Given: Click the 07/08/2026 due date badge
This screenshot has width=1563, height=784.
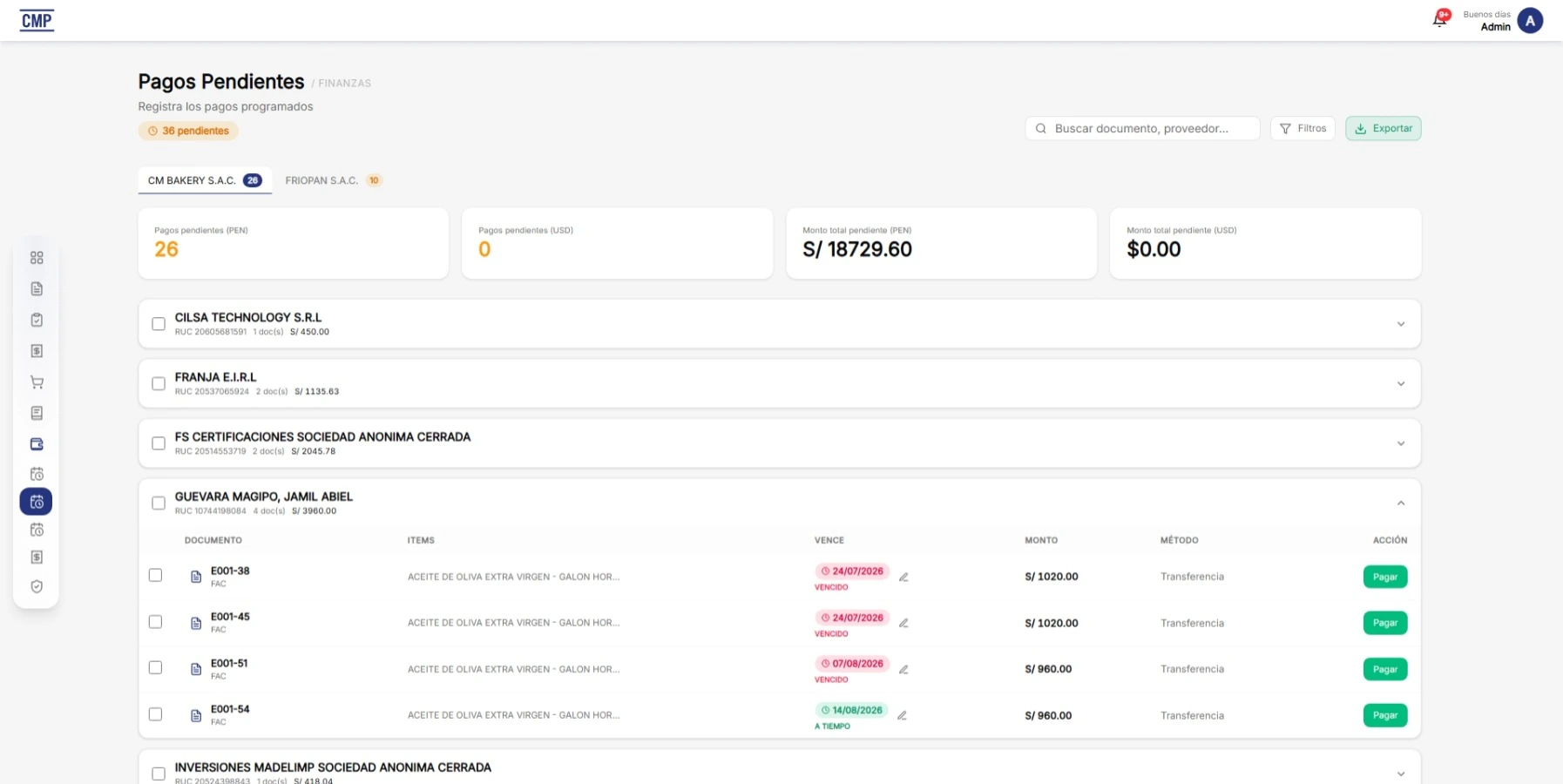Looking at the screenshot, I should [852, 664].
